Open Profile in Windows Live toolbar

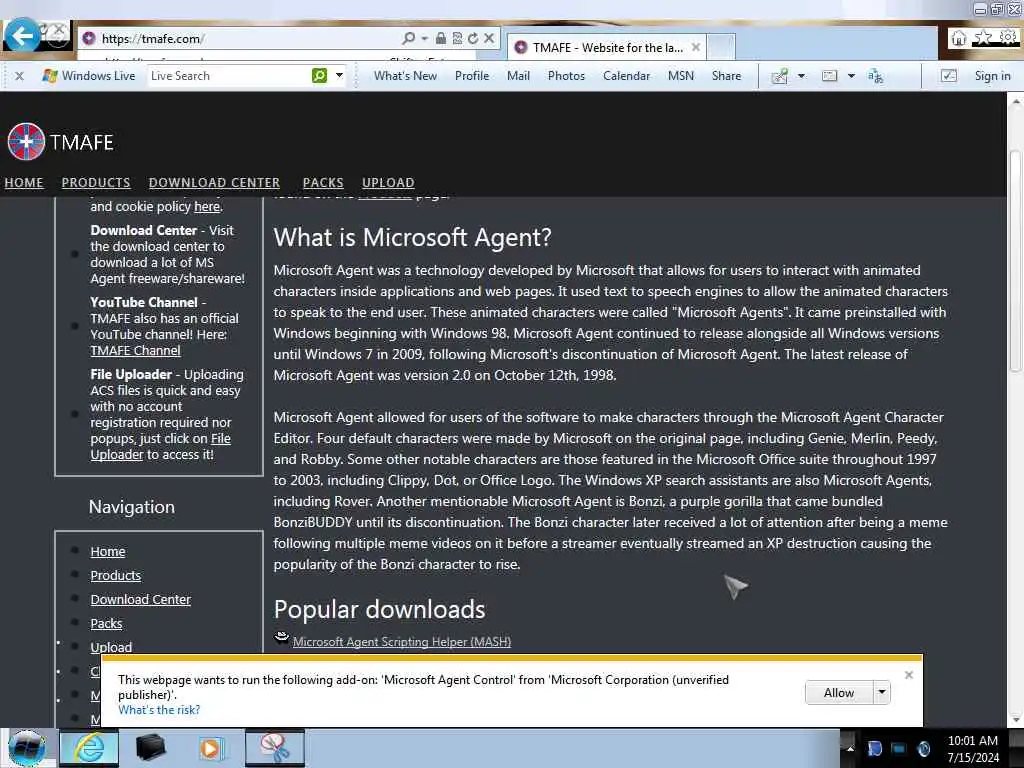472,76
